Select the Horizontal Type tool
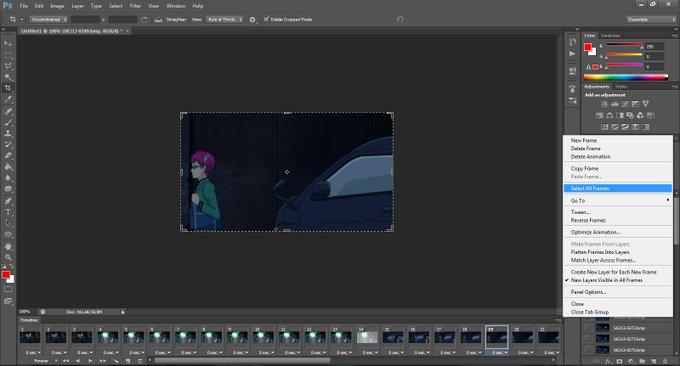 coord(8,212)
